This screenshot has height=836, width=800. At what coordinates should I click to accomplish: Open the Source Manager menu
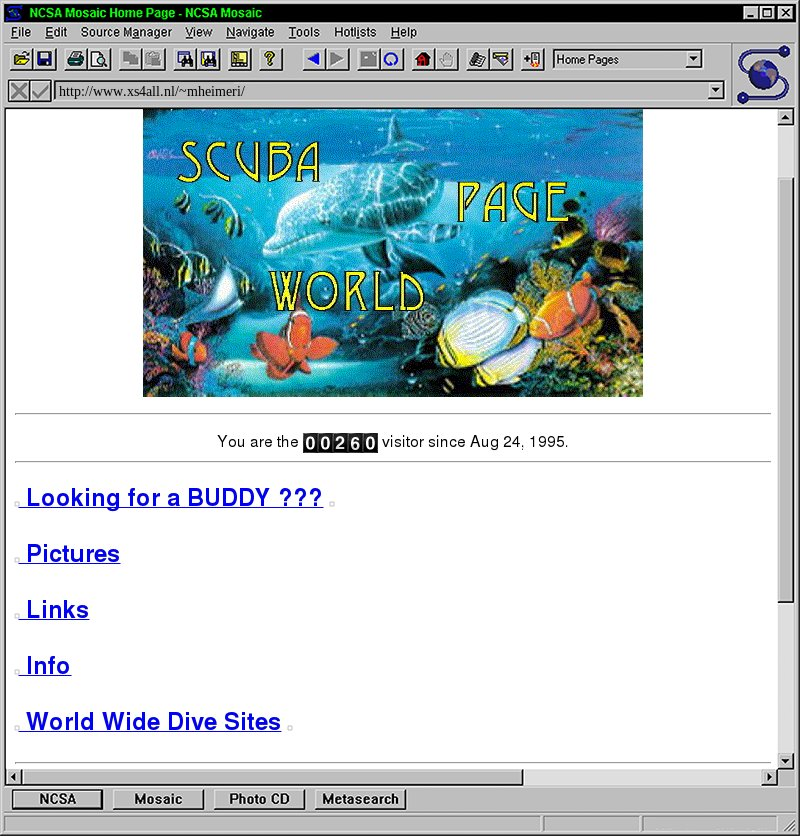click(x=126, y=32)
